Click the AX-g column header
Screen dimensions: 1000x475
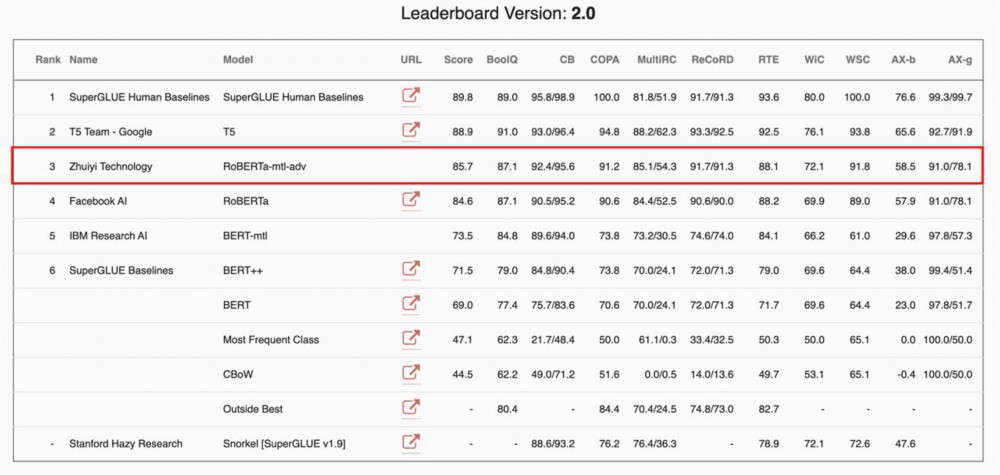[x=960, y=60]
